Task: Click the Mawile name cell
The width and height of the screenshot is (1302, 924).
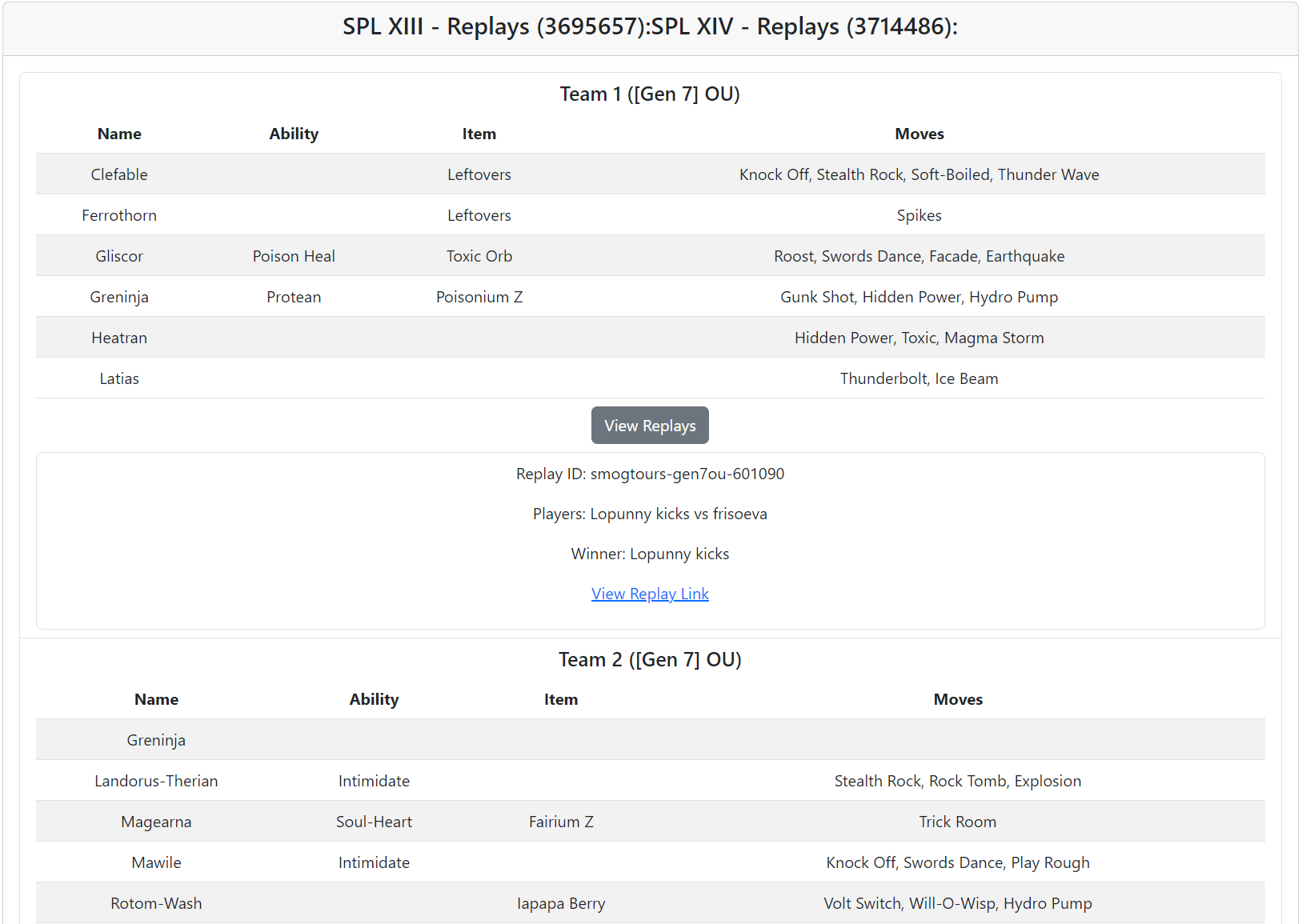Action: 156,862
